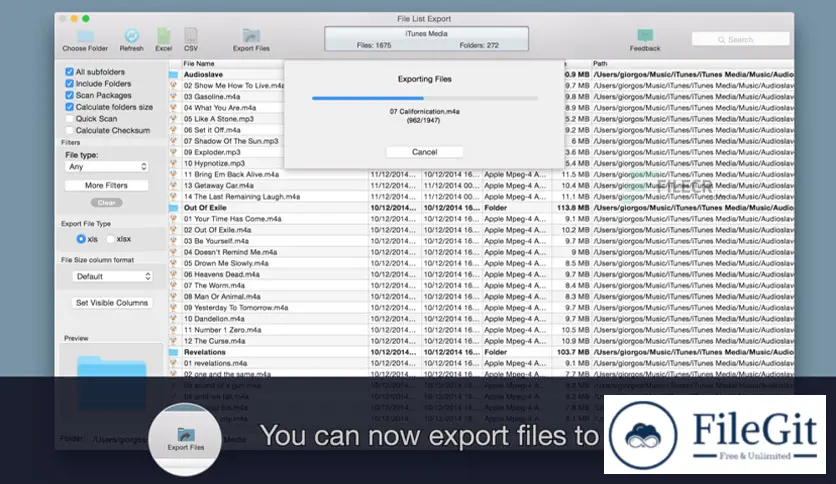
Task: Click the Excel export icon
Action: 164,36
